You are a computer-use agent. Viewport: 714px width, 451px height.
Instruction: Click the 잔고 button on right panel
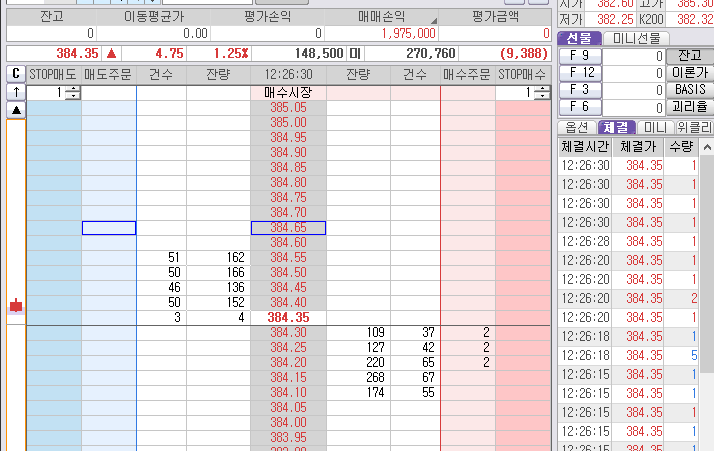(x=690, y=56)
